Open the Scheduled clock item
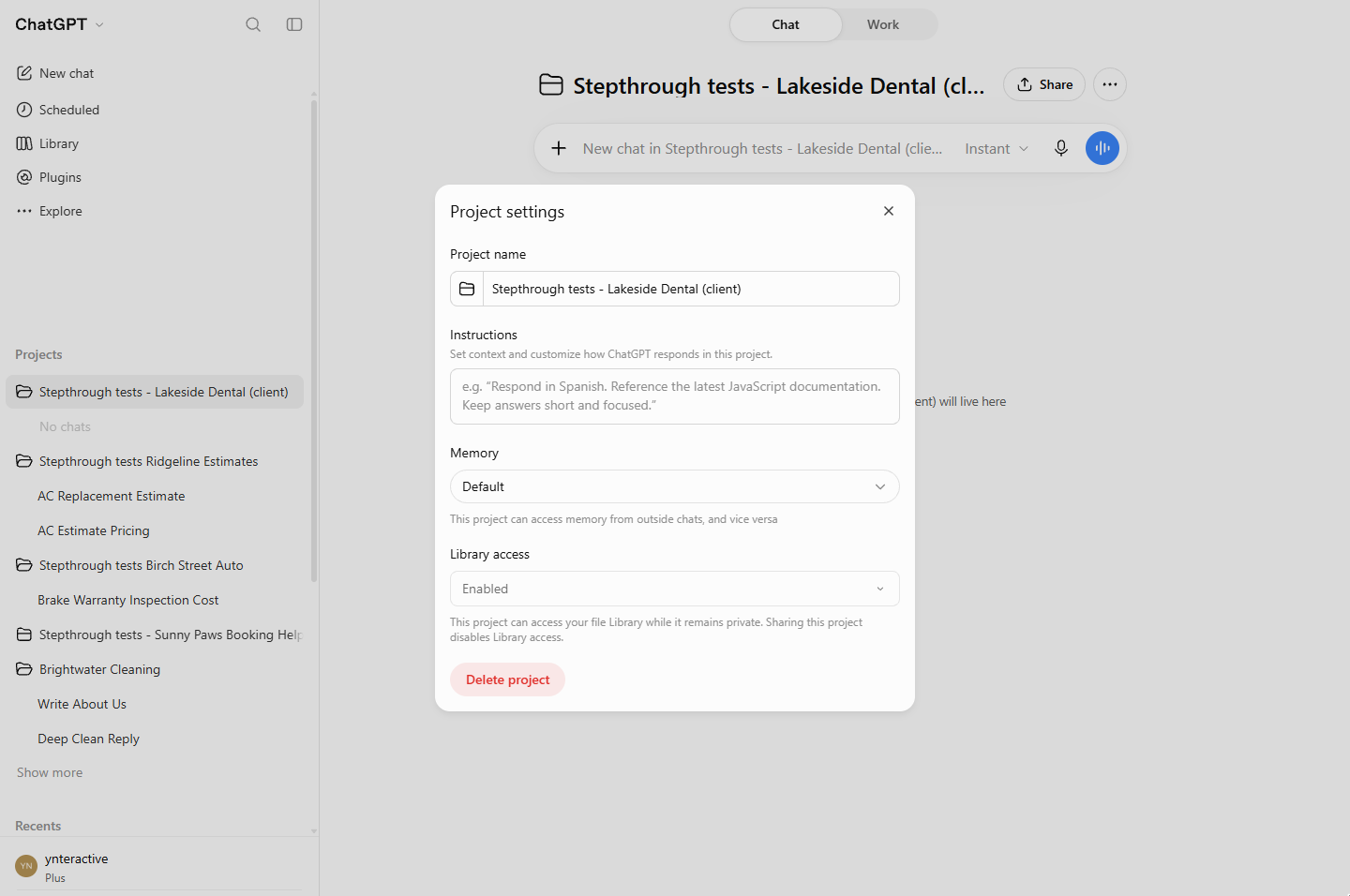This screenshot has width=1350, height=896. coord(58,110)
